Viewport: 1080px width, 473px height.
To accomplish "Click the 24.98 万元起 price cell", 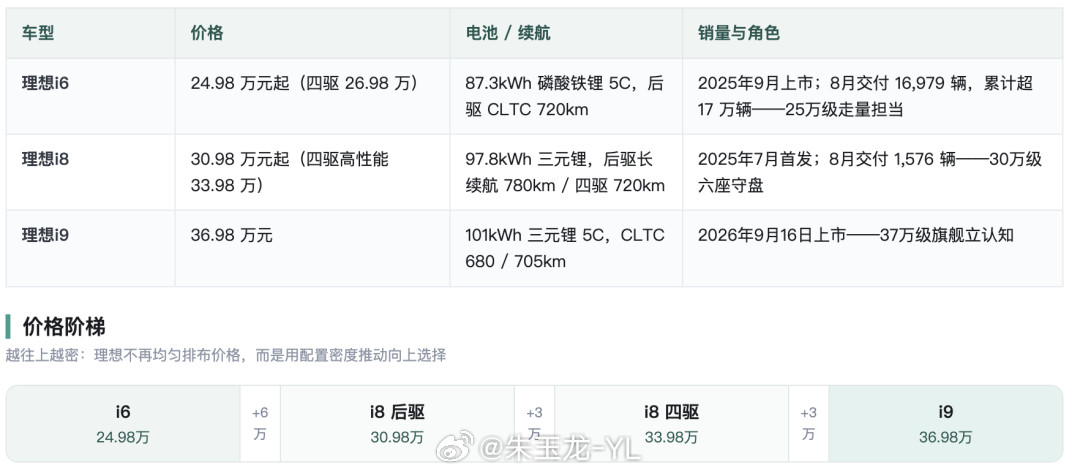I will (x=312, y=96).
